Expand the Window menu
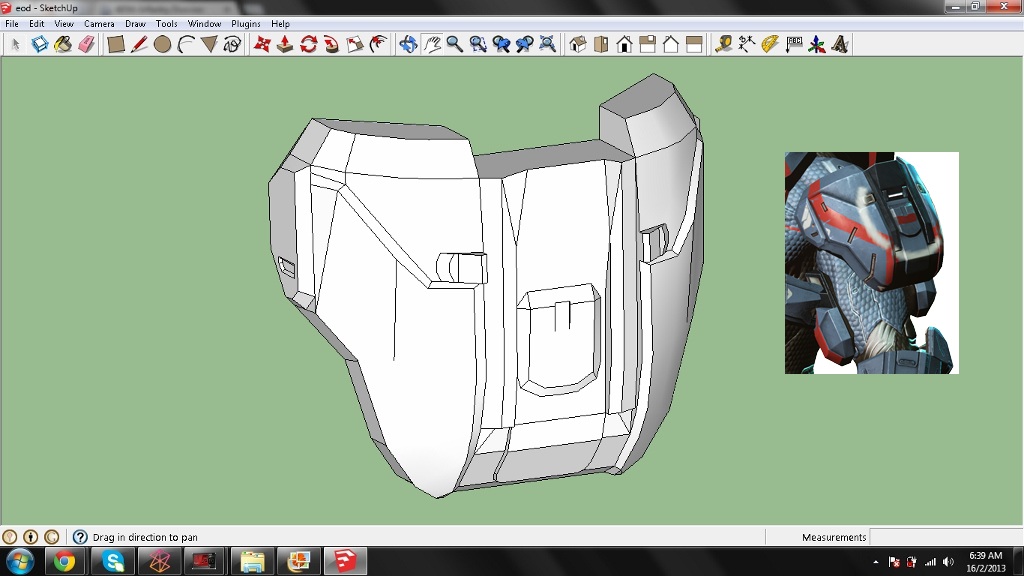Viewport: 1024px width, 576px height. 204,23
